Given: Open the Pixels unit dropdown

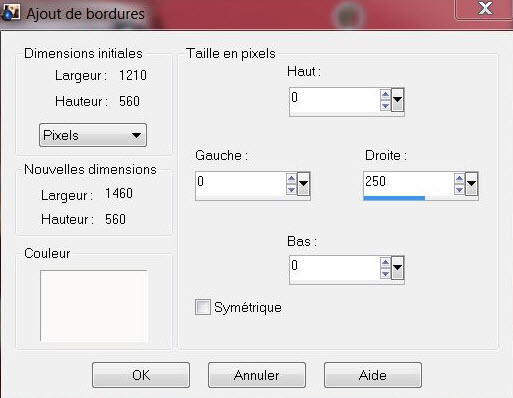Looking at the screenshot, I should coord(93,135).
